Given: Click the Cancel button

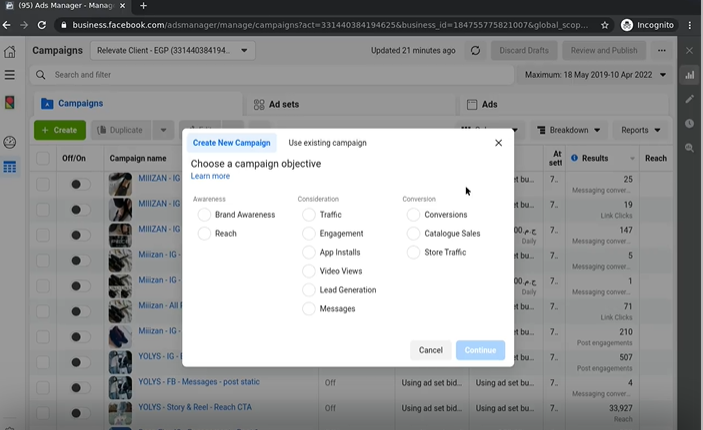Looking at the screenshot, I should (430, 350).
